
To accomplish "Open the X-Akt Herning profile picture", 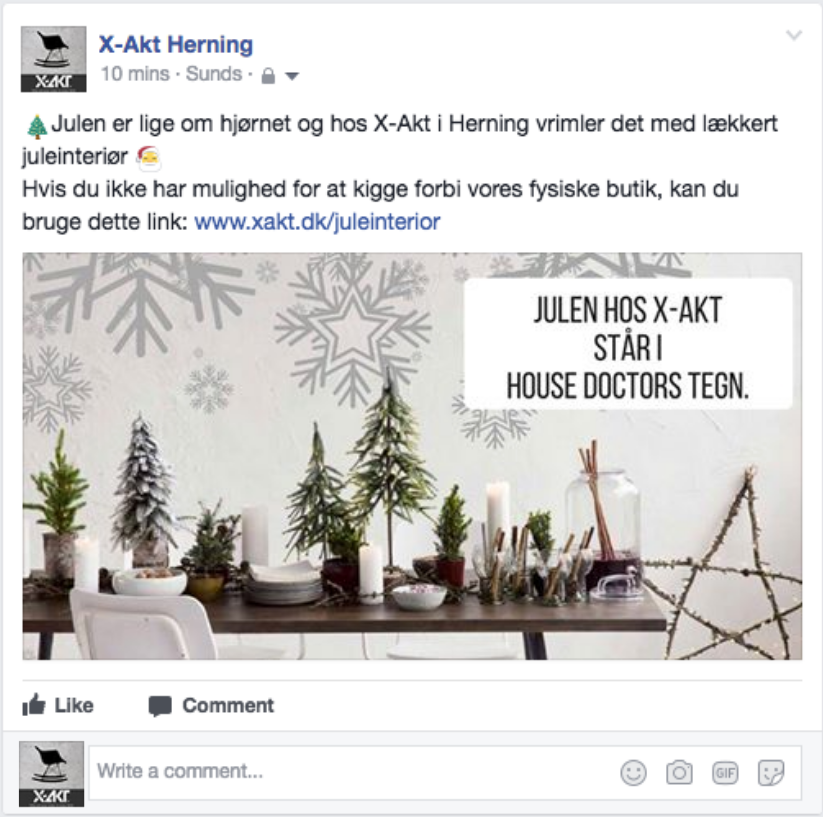I will tap(54, 59).
